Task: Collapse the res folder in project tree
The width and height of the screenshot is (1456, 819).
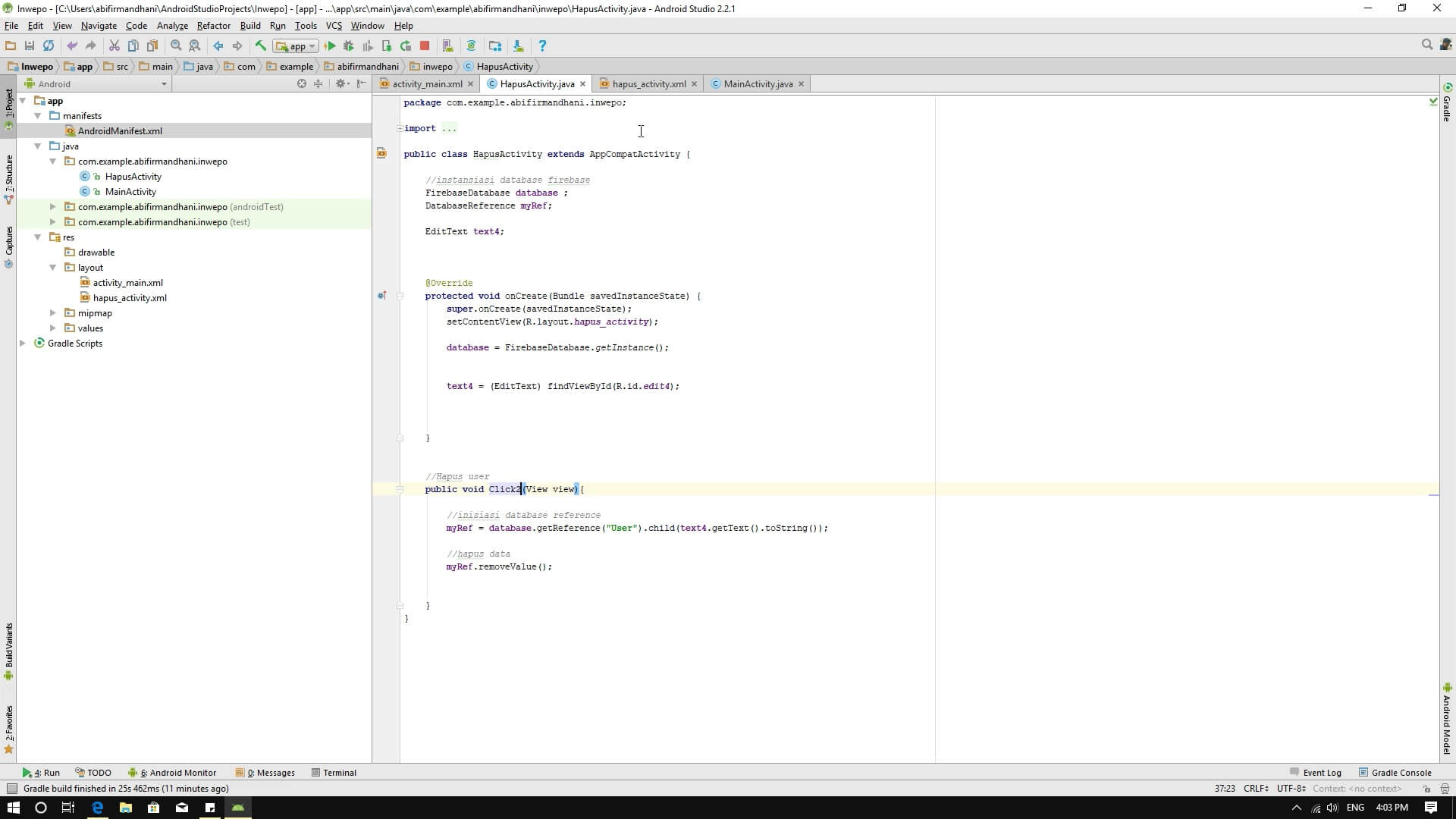Action: 37,237
